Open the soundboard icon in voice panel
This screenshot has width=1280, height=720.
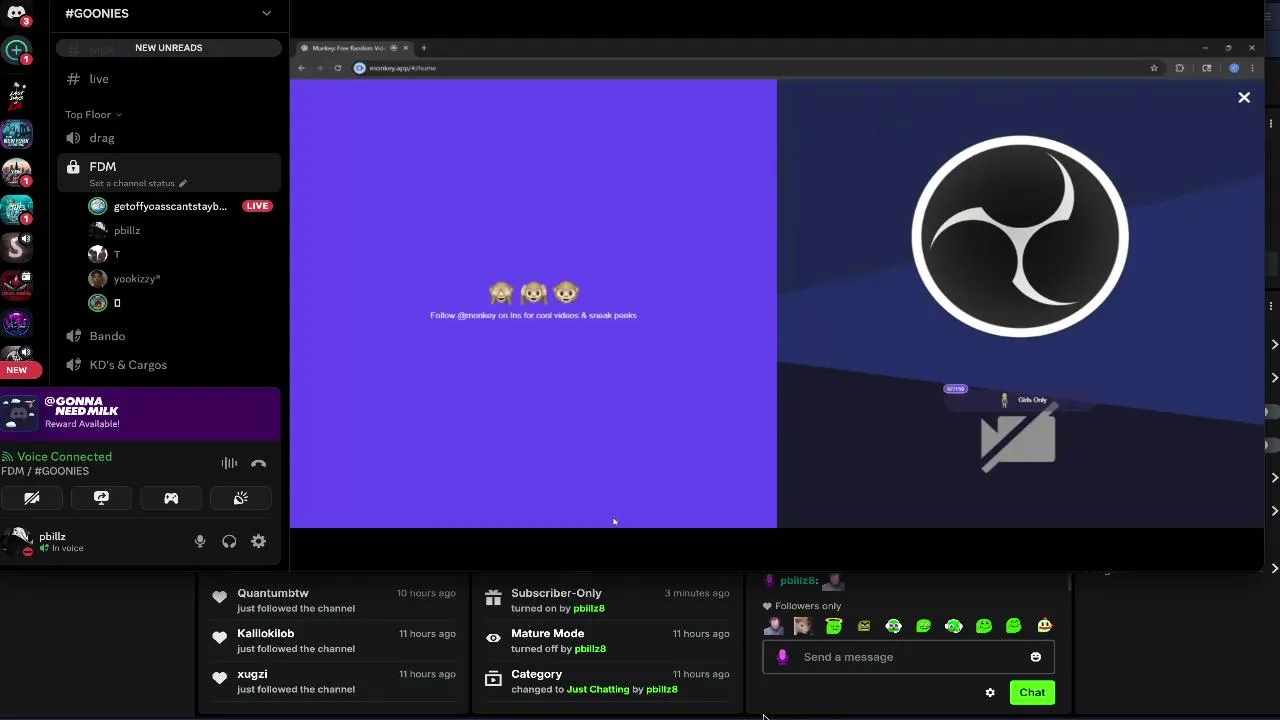pyautogui.click(x=241, y=498)
